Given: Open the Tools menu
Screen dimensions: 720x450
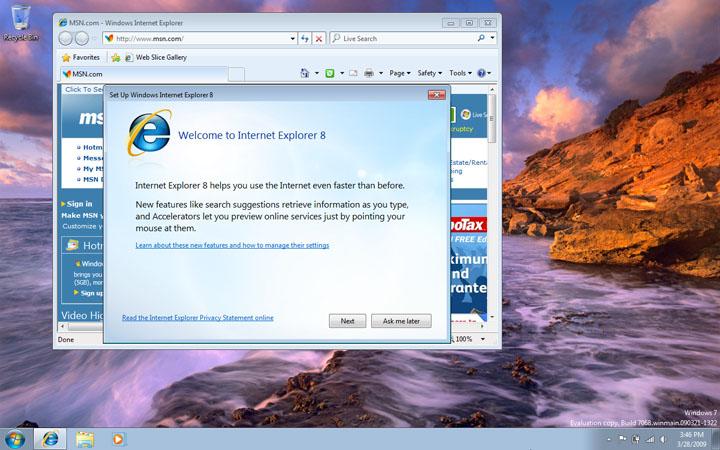Looking at the screenshot, I should (x=460, y=73).
